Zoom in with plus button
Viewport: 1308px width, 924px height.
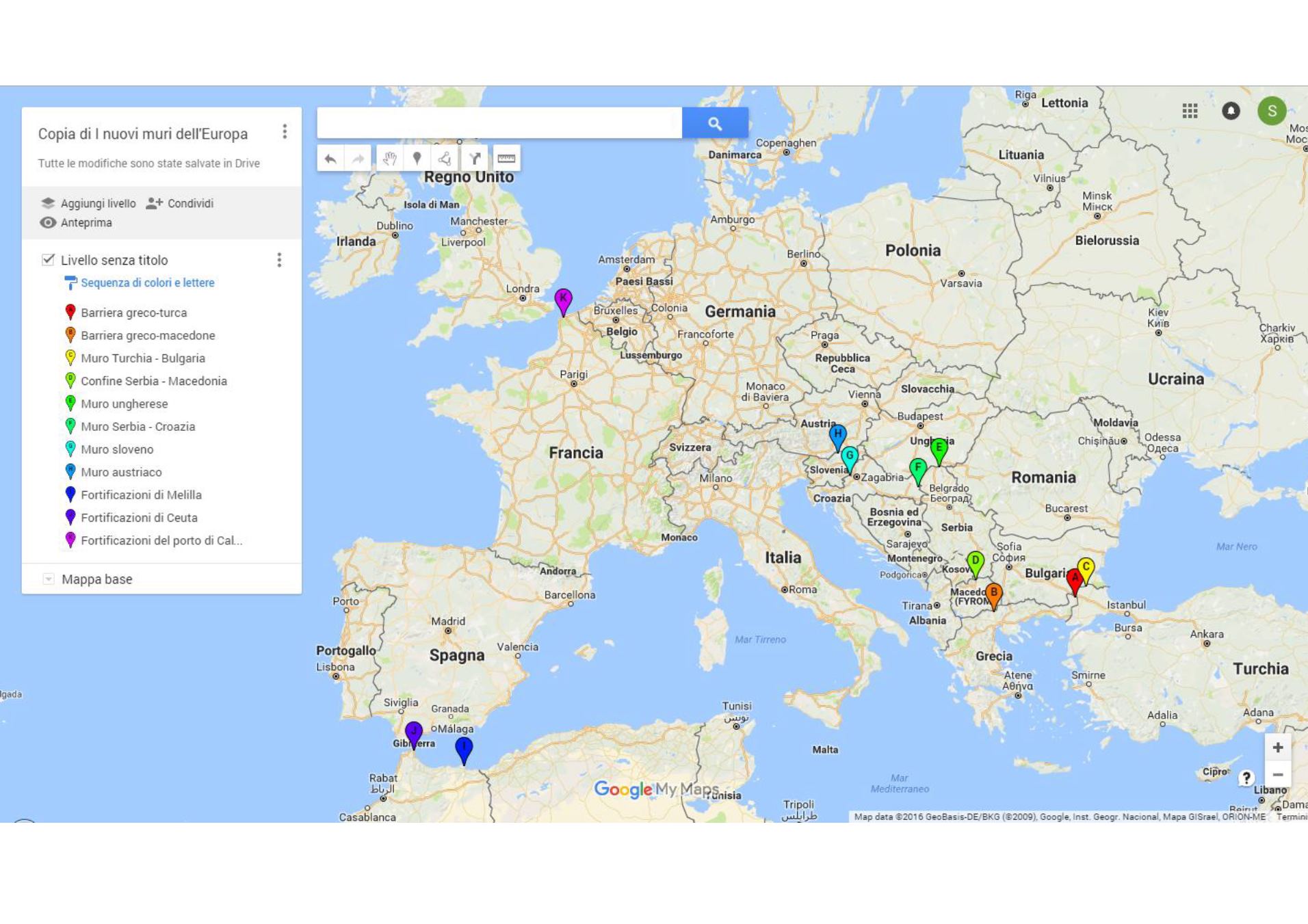pos(1278,748)
